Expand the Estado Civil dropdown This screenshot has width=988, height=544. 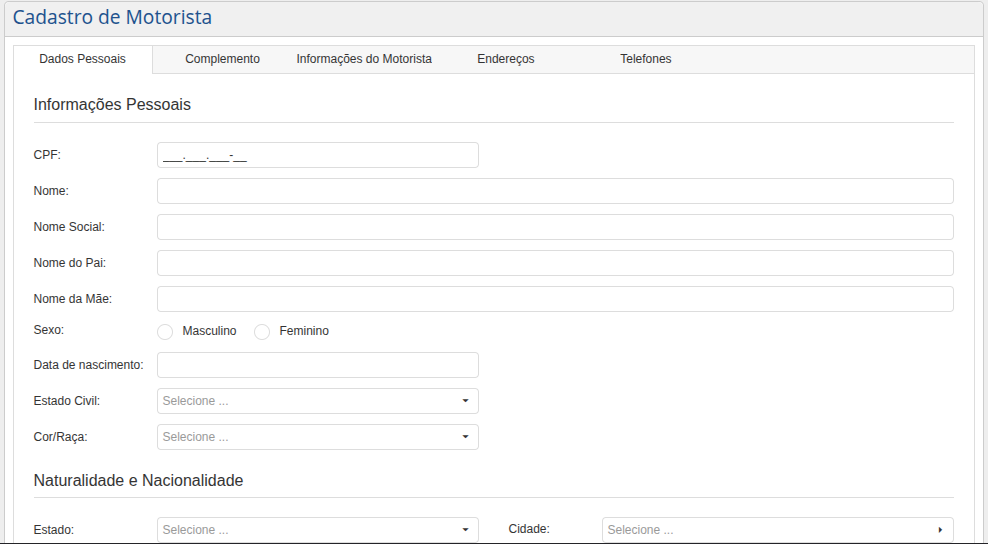[x=317, y=401]
